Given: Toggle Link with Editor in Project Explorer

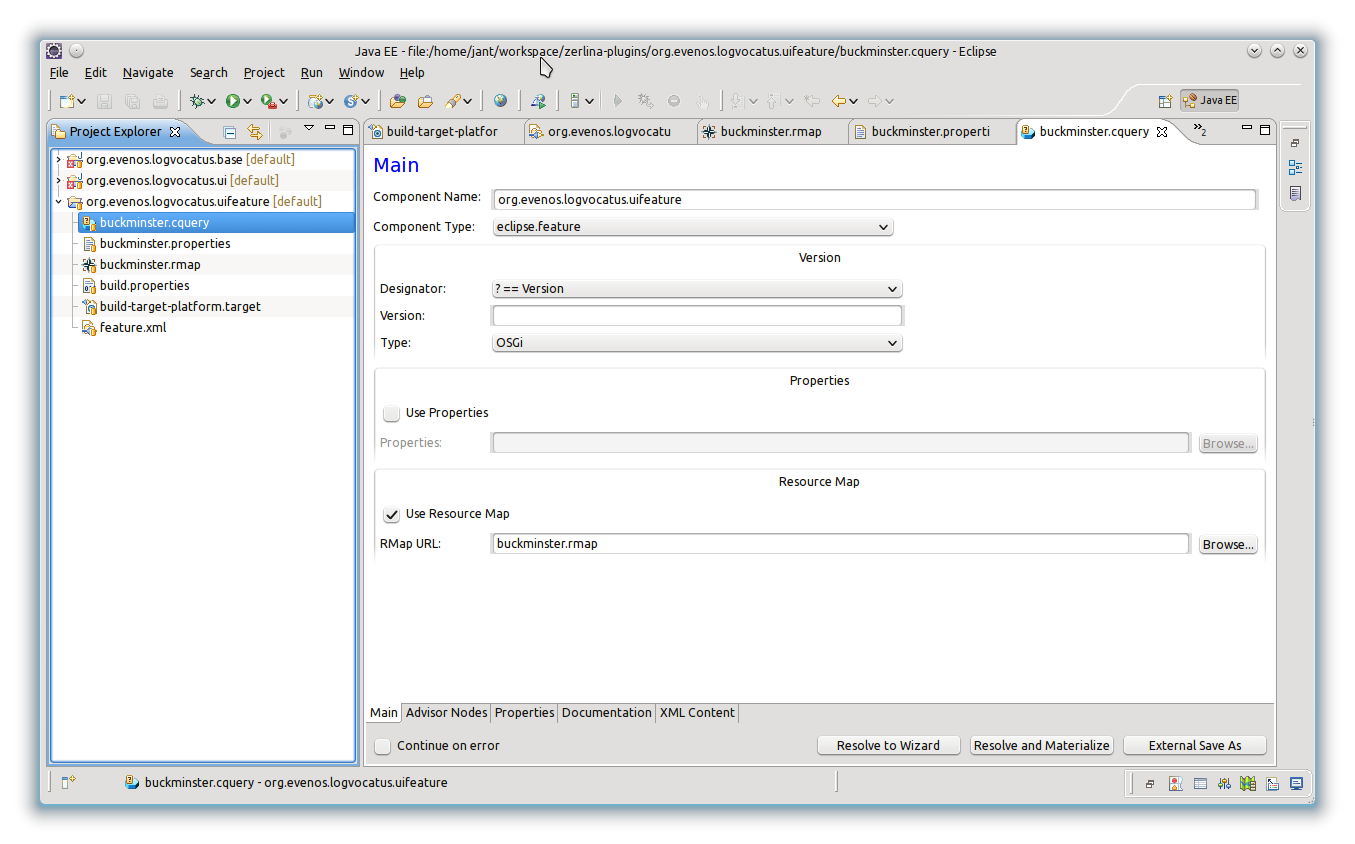Looking at the screenshot, I should tap(255, 132).
